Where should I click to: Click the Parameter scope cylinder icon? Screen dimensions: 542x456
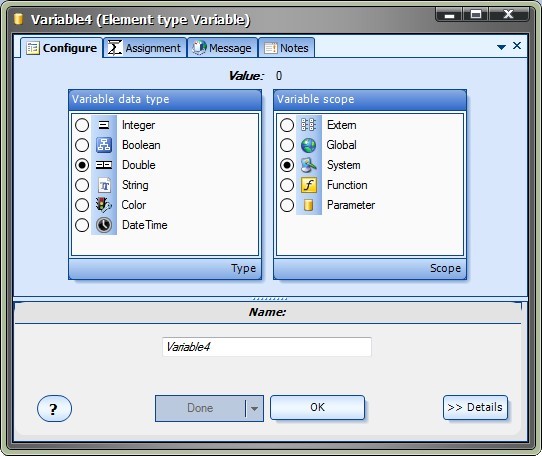point(309,205)
